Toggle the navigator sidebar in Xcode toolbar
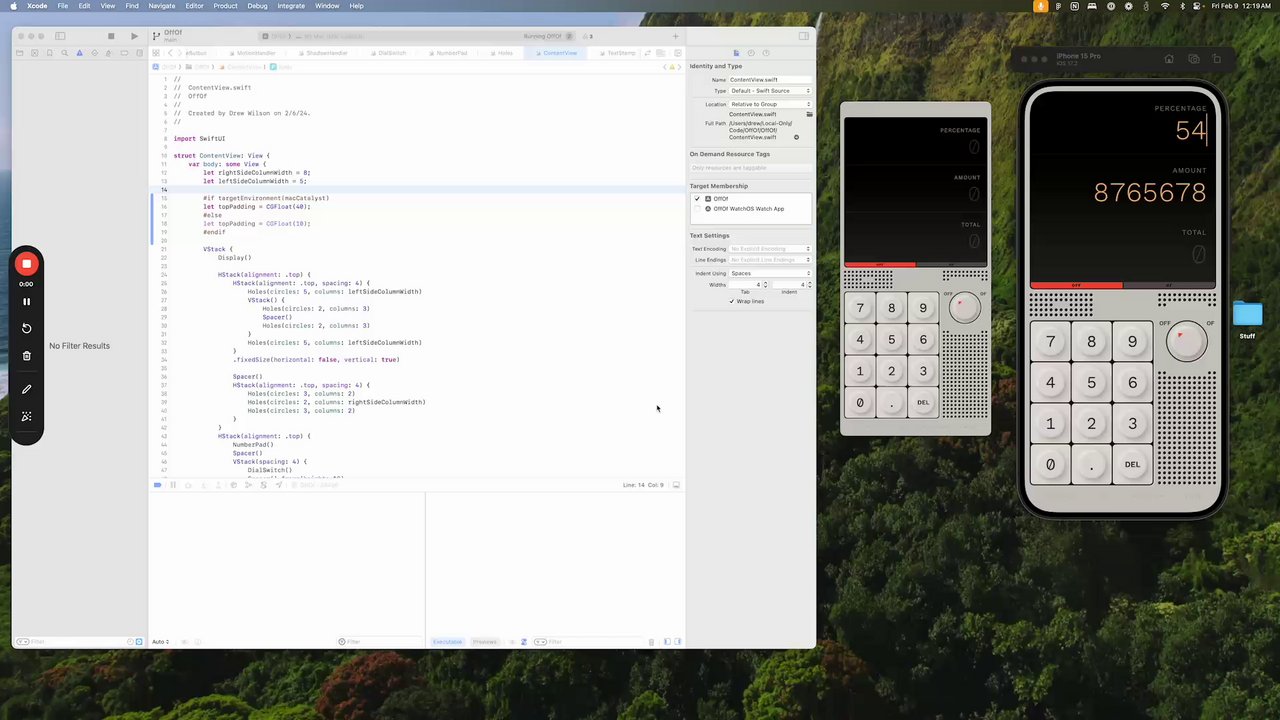The width and height of the screenshot is (1280, 720). pyautogui.click(x=60, y=36)
